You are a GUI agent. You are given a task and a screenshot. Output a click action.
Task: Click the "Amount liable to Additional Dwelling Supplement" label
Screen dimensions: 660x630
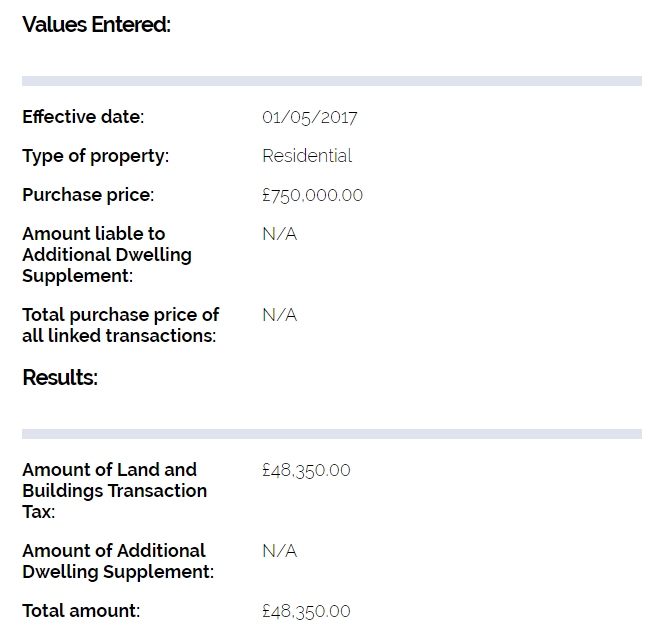106,255
